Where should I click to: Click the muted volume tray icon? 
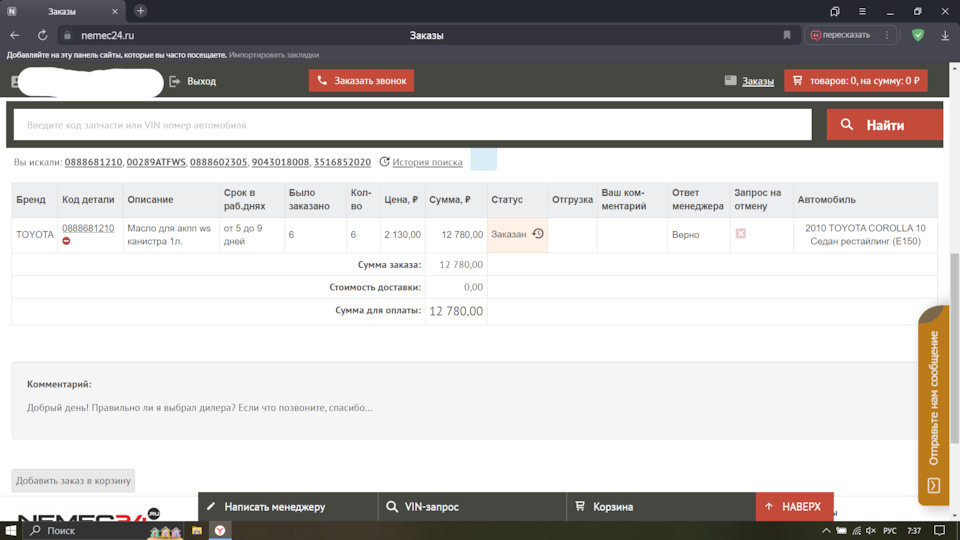click(871, 531)
